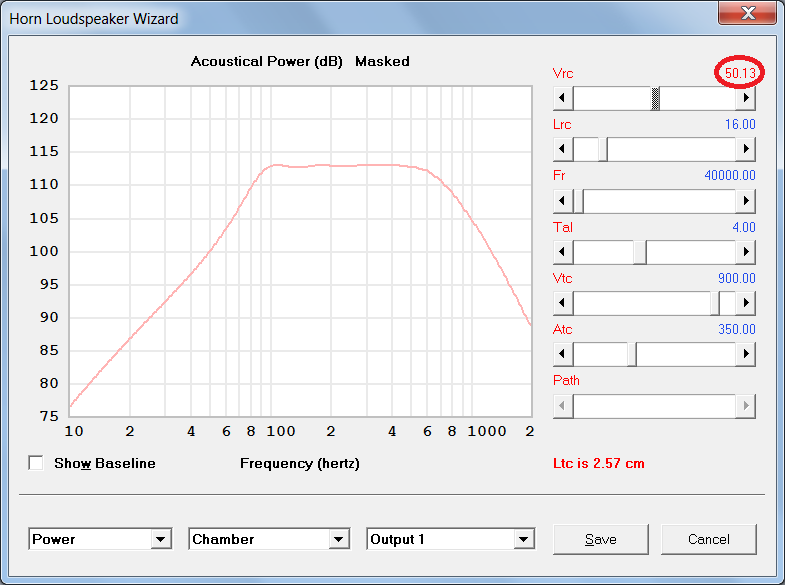
Task: Decrease Vrc with its left arrow
Action: coord(563,98)
